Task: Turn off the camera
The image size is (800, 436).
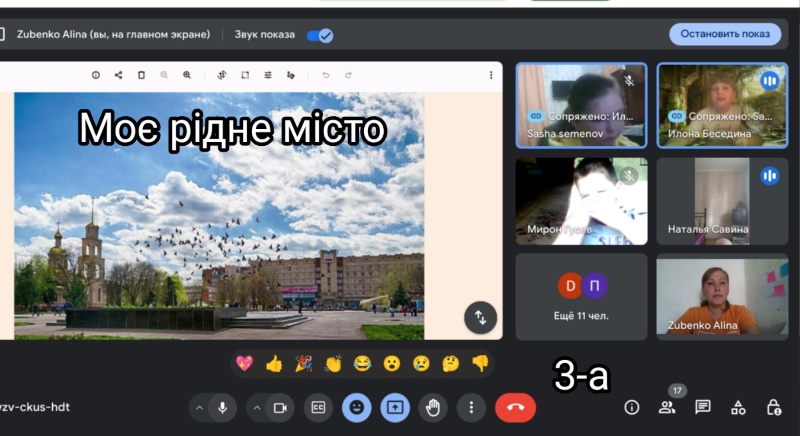Action: tap(280, 407)
